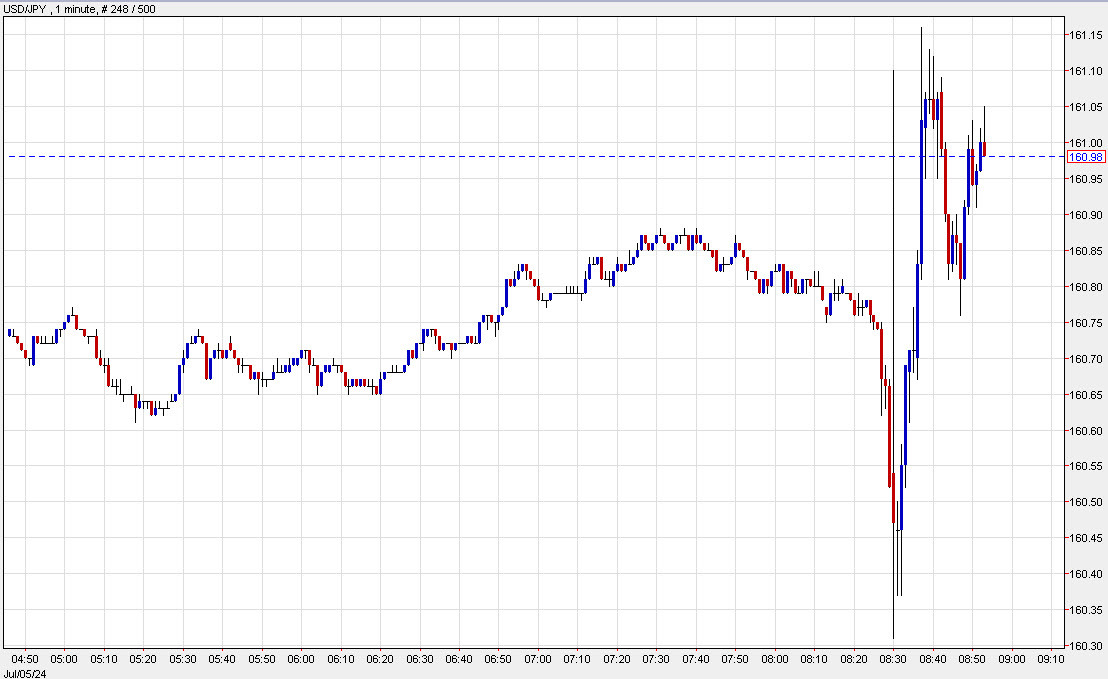
Task: Click the 08:00 time axis label
Action: 774,659
